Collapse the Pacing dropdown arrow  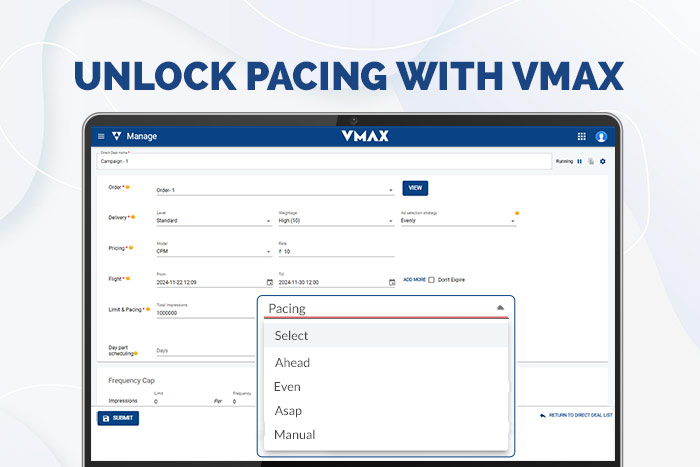pos(500,308)
